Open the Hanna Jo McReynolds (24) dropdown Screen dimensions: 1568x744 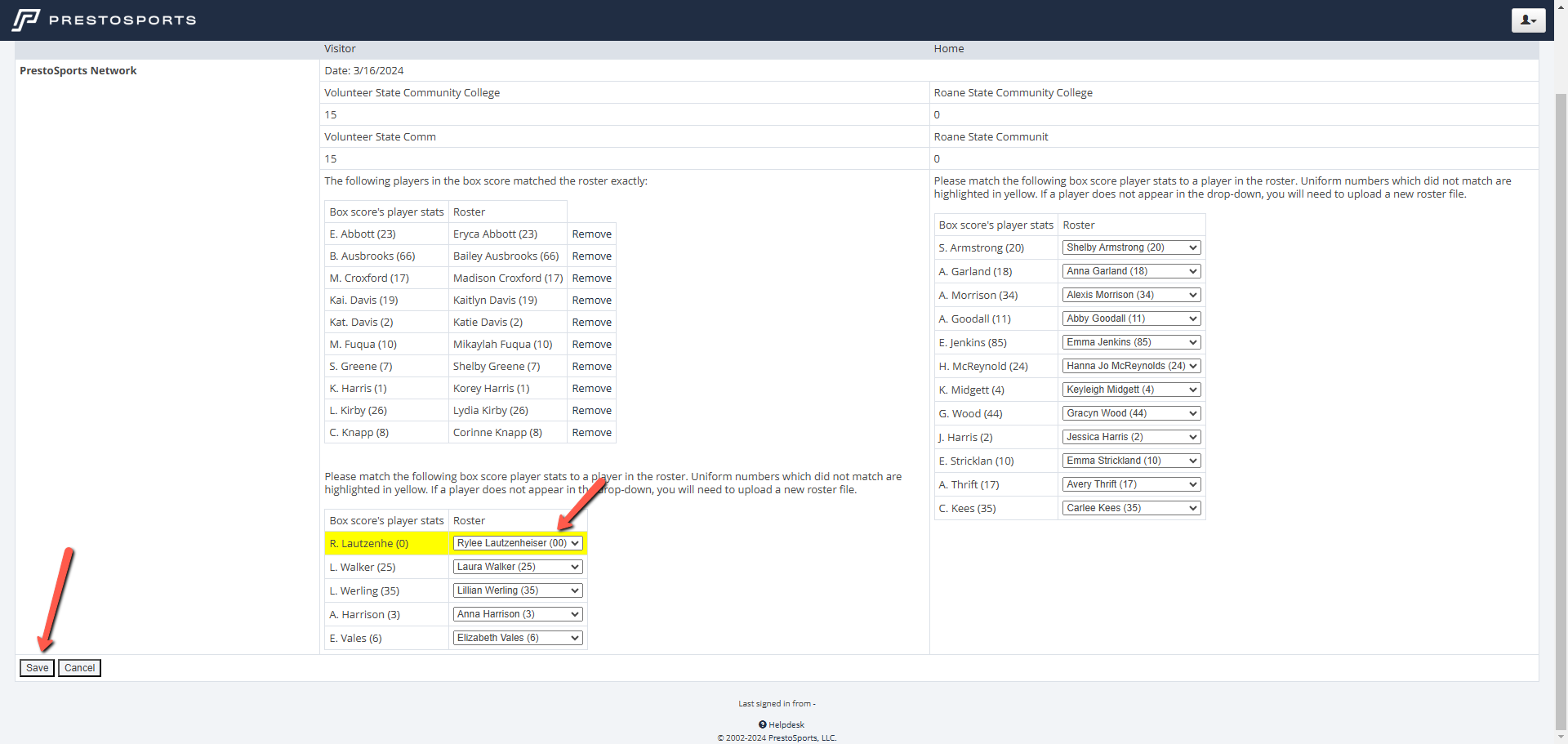[1131, 366]
